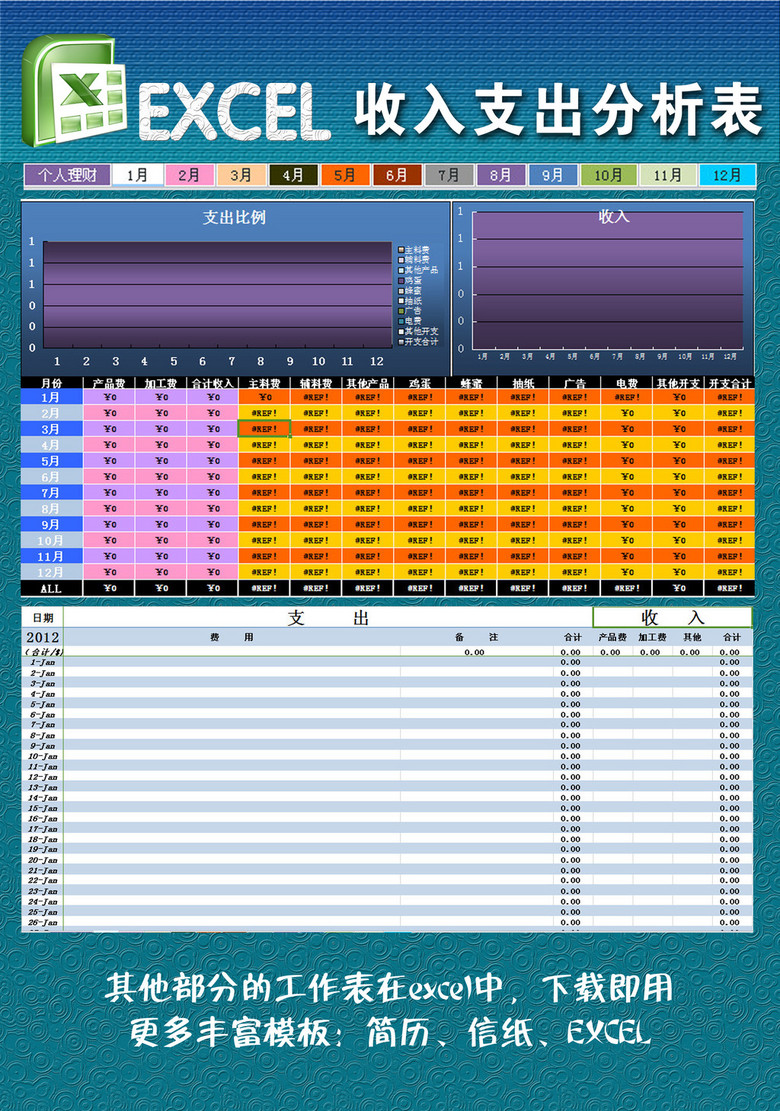Select the 其他 income column header
The width and height of the screenshot is (780, 1111).
692,638
